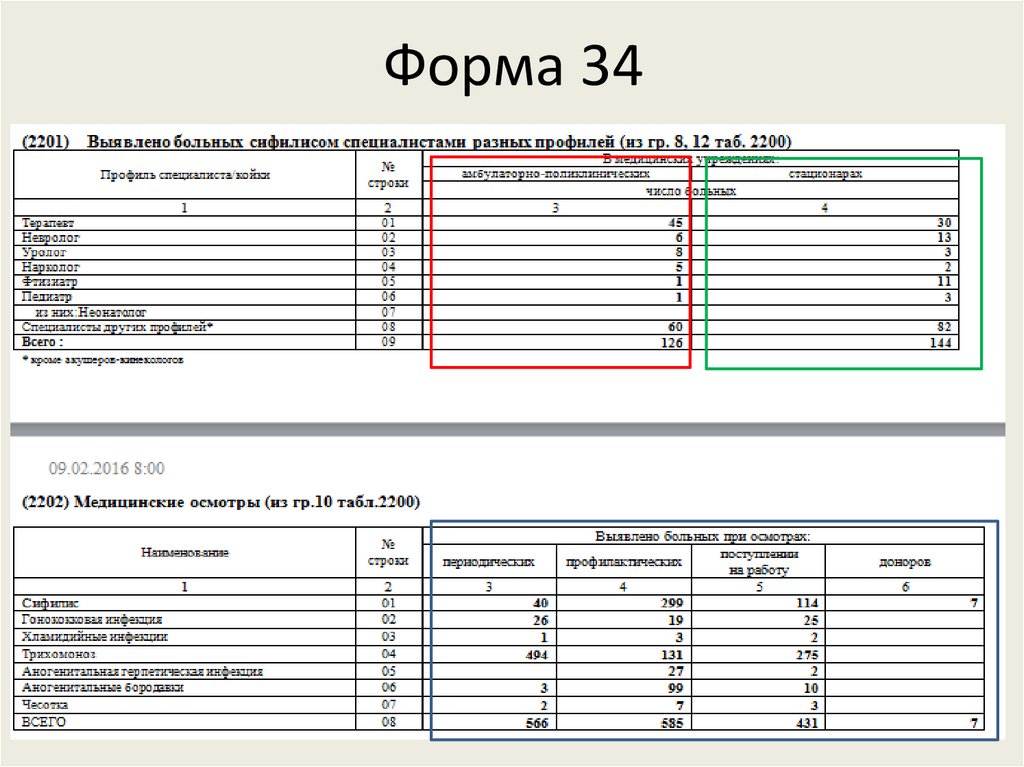Viewport: 1024px width, 767px height.
Task: Select the "Хламидийные инфекции" row label
Action: pyautogui.click(x=95, y=636)
